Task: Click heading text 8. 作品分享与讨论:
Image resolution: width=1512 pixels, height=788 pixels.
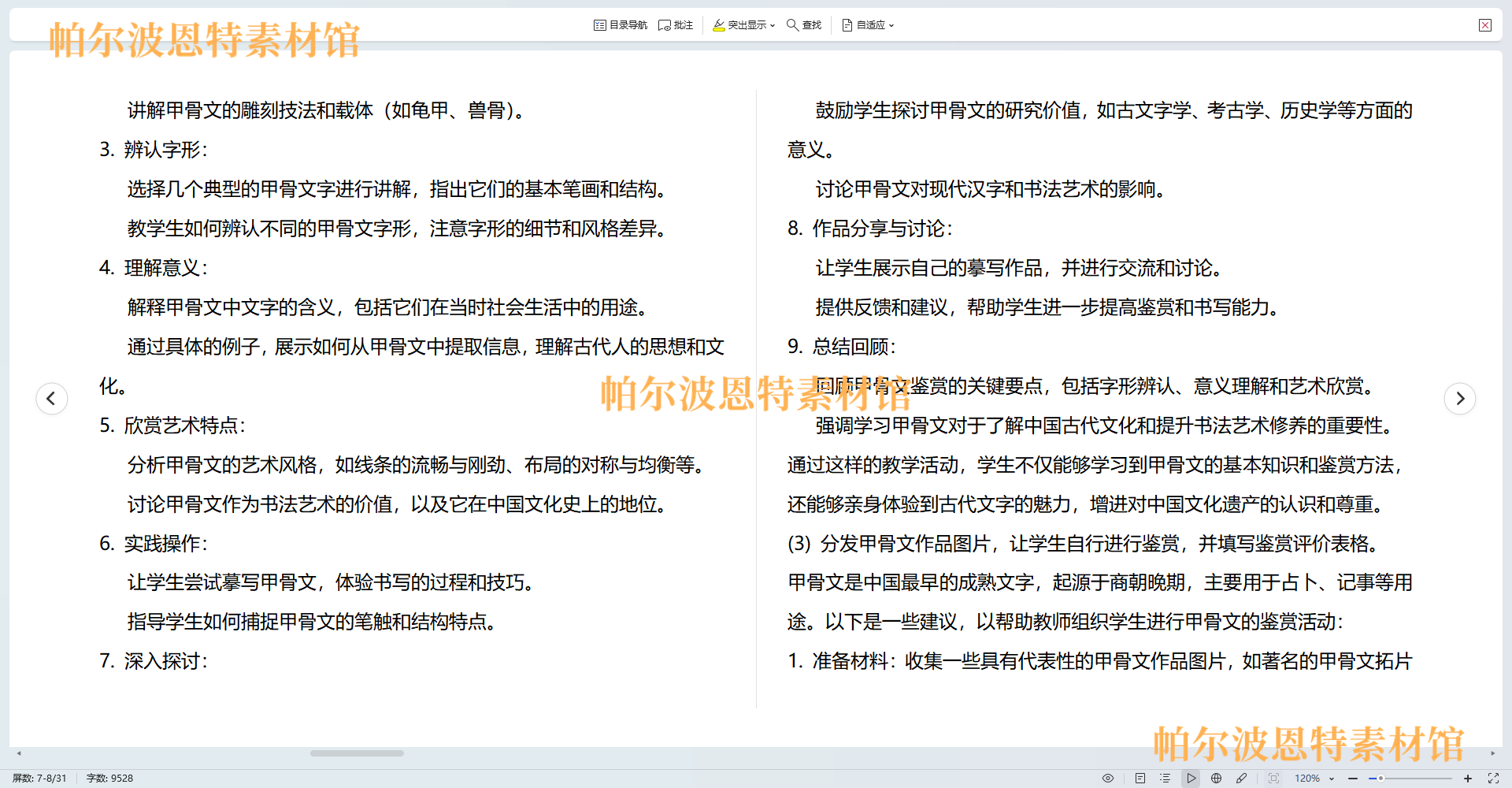Action: pos(870,229)
